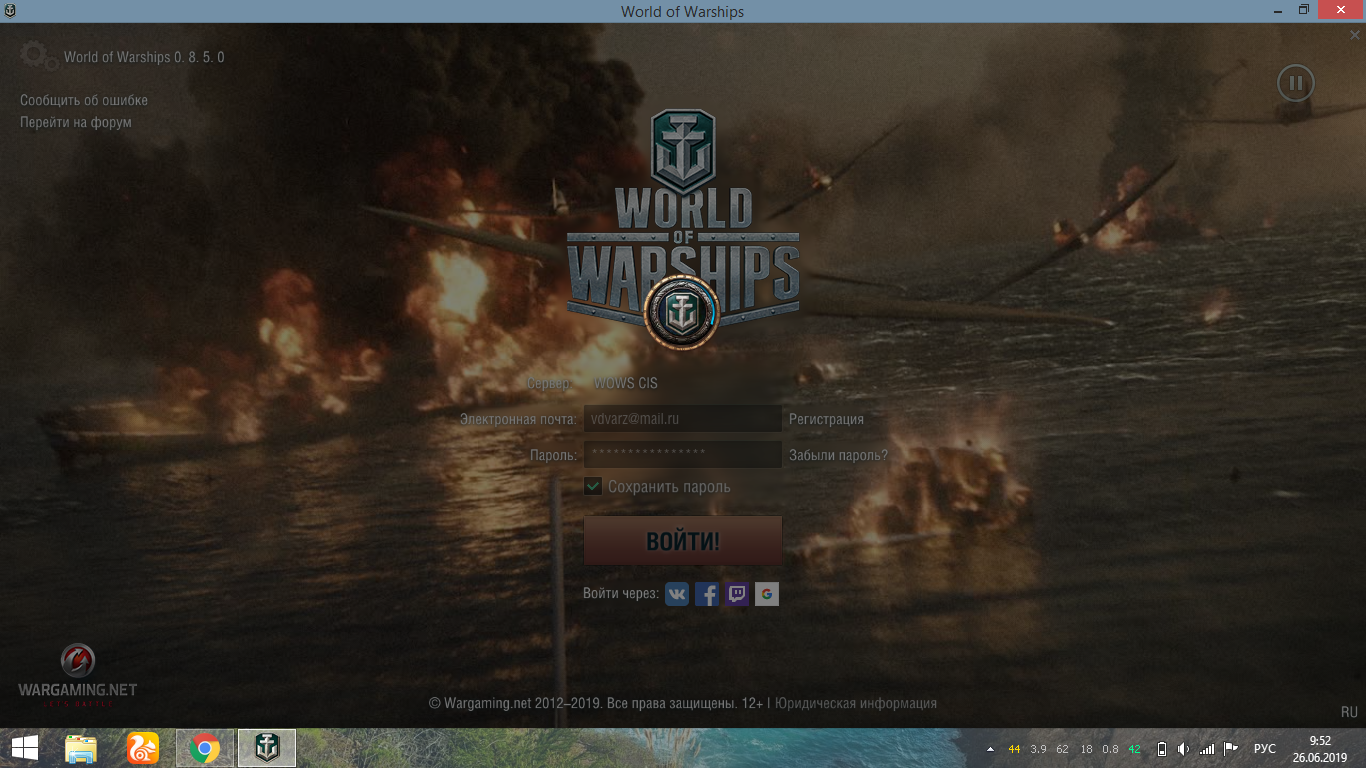The image size is (1366, 768).
Task: Focus the password input field
Action: 683,455
